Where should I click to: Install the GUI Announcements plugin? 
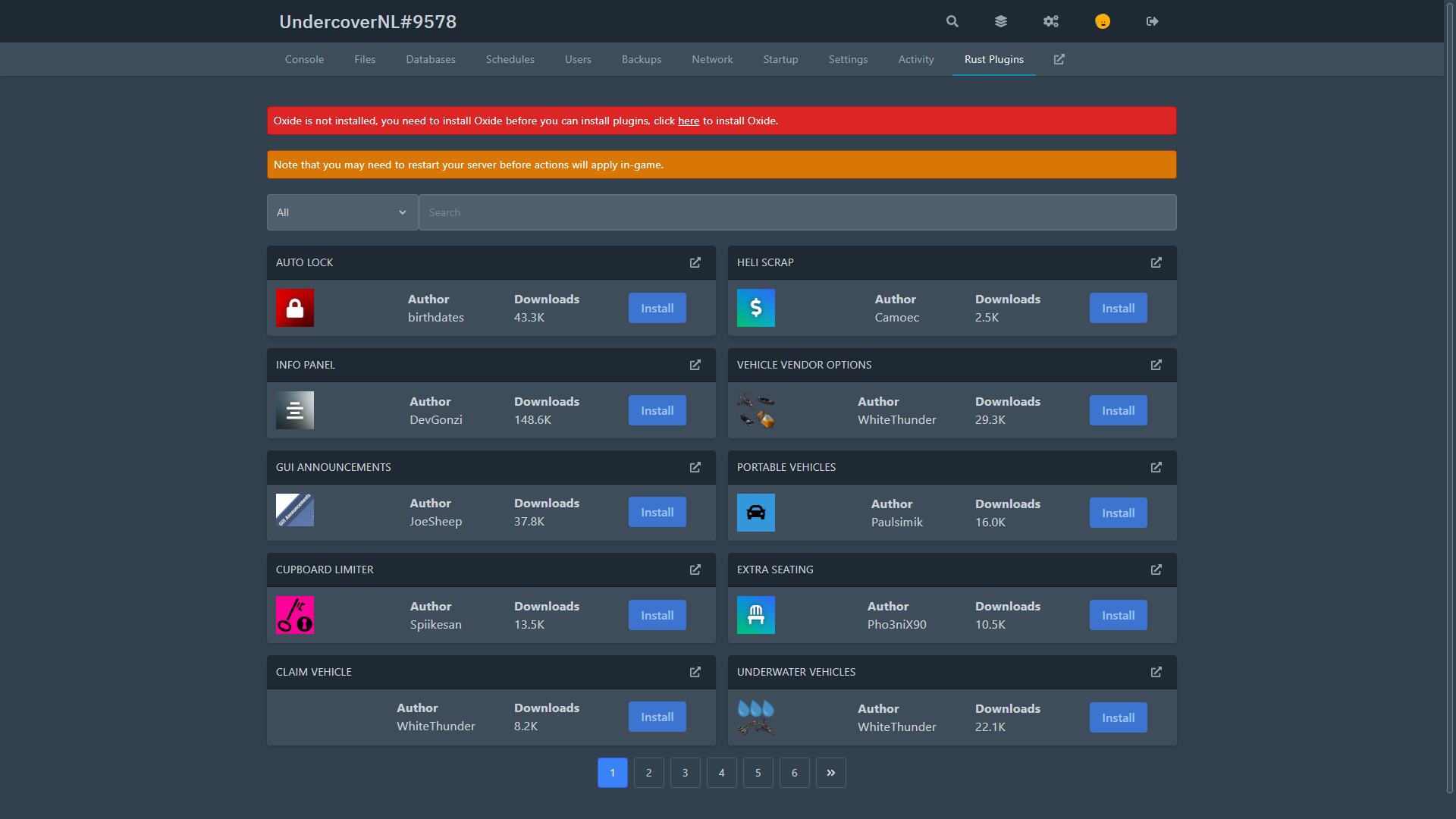point(657,512)
